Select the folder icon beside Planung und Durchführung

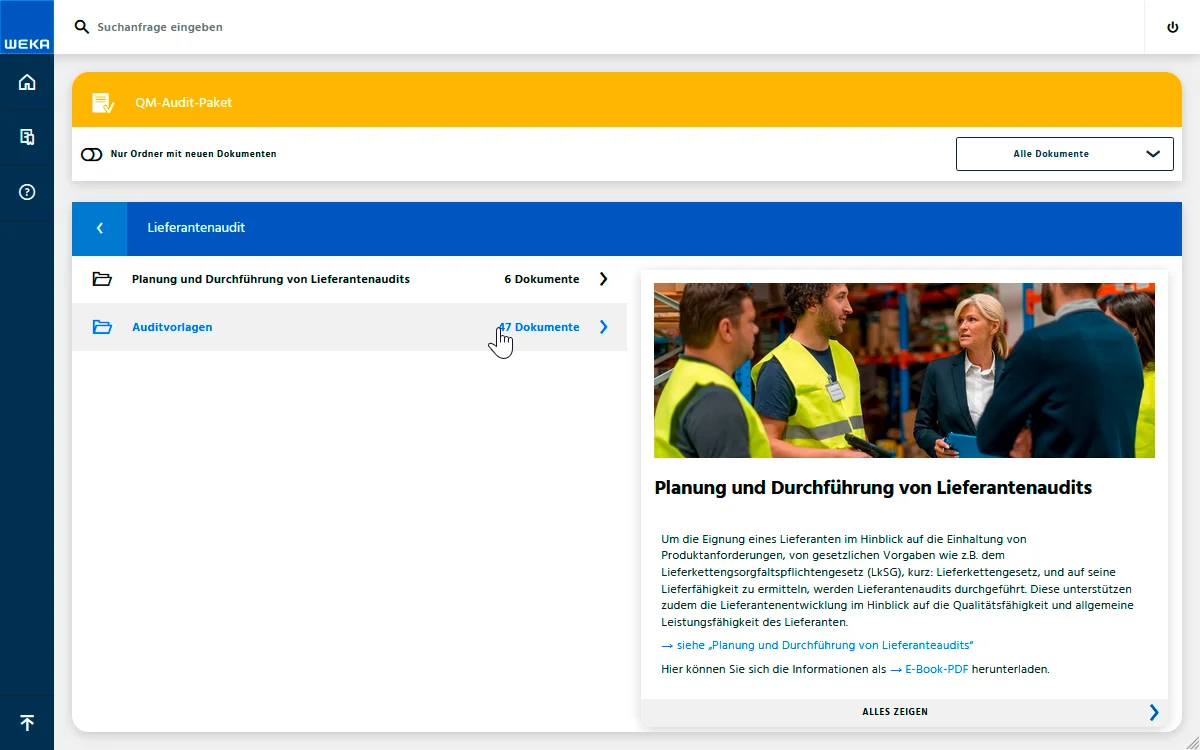point(102,279)
